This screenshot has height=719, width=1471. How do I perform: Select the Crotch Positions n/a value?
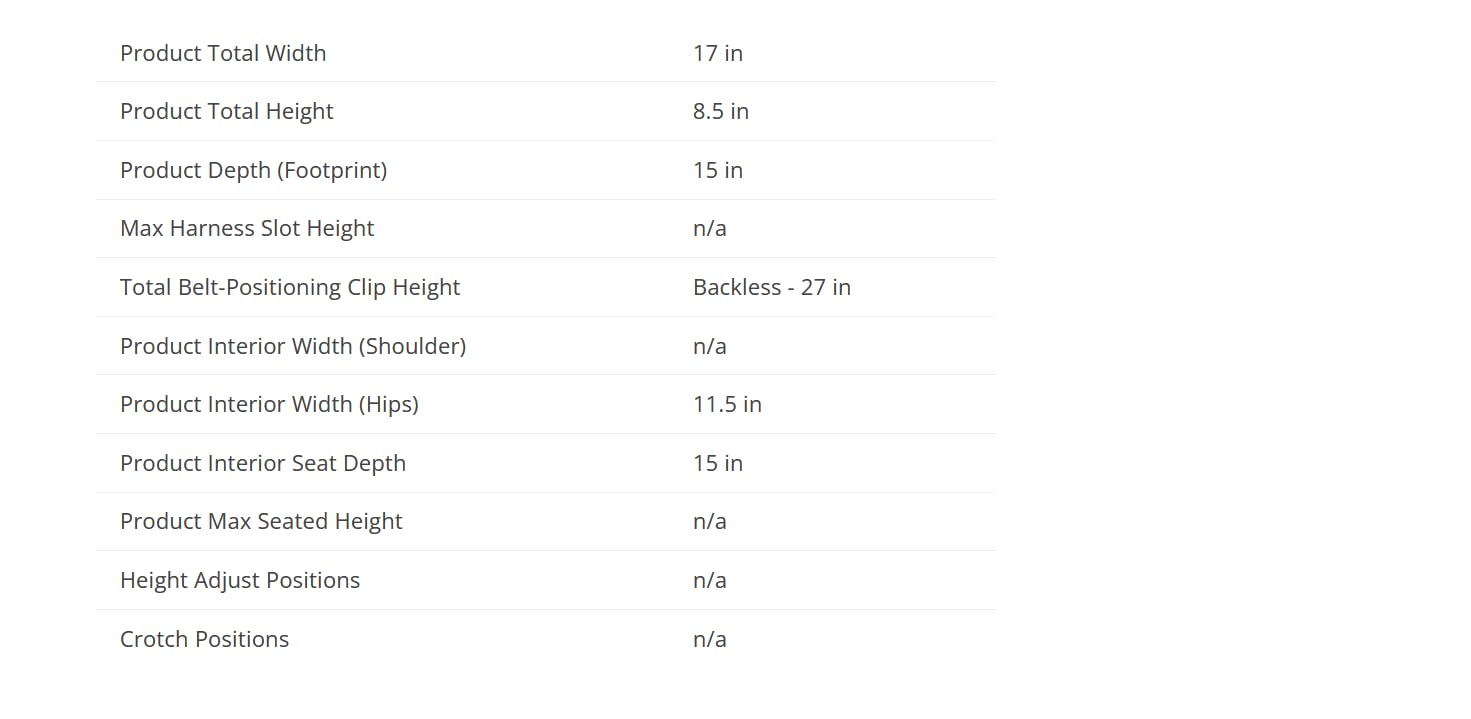point(710,639)
